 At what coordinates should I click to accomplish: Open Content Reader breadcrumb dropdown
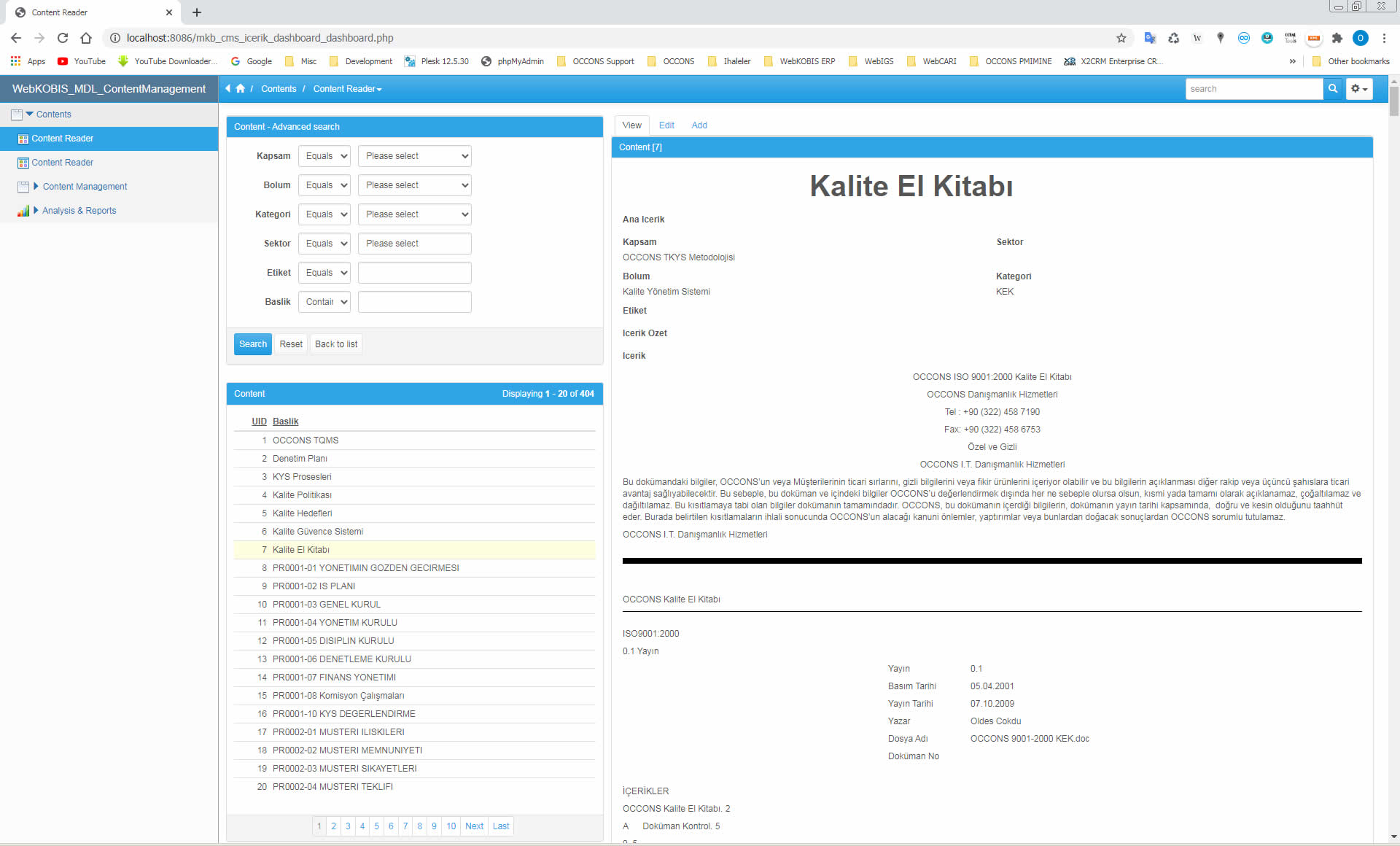[x=347, y=89]
